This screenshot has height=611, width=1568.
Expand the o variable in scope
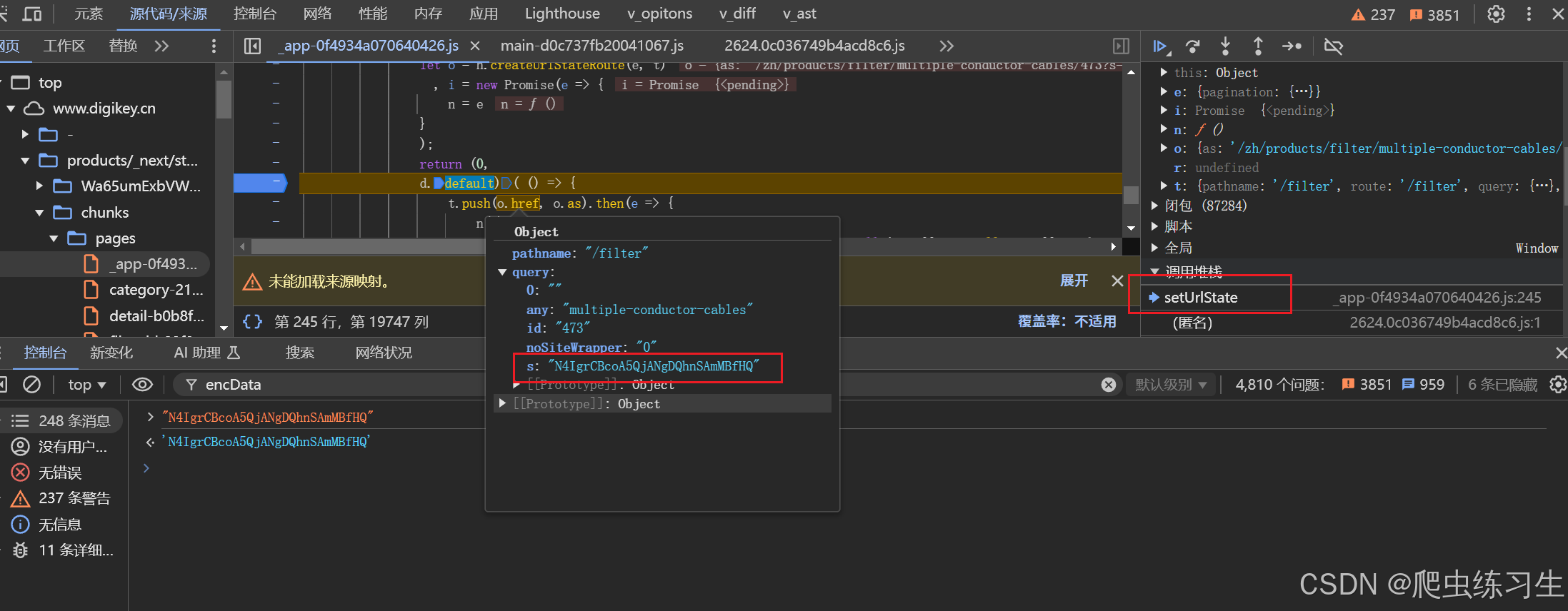click(x=1164, y=148)
